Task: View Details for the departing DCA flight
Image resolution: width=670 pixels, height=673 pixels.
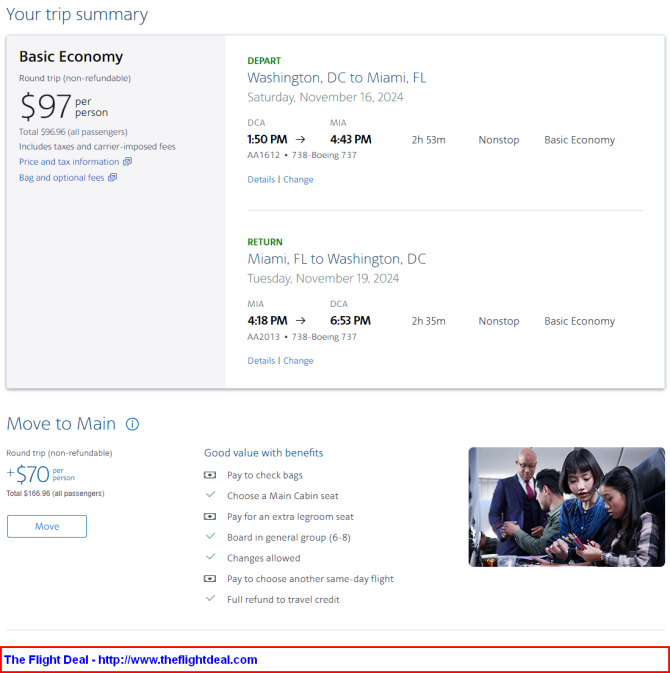Action: (x=261, y=179)
